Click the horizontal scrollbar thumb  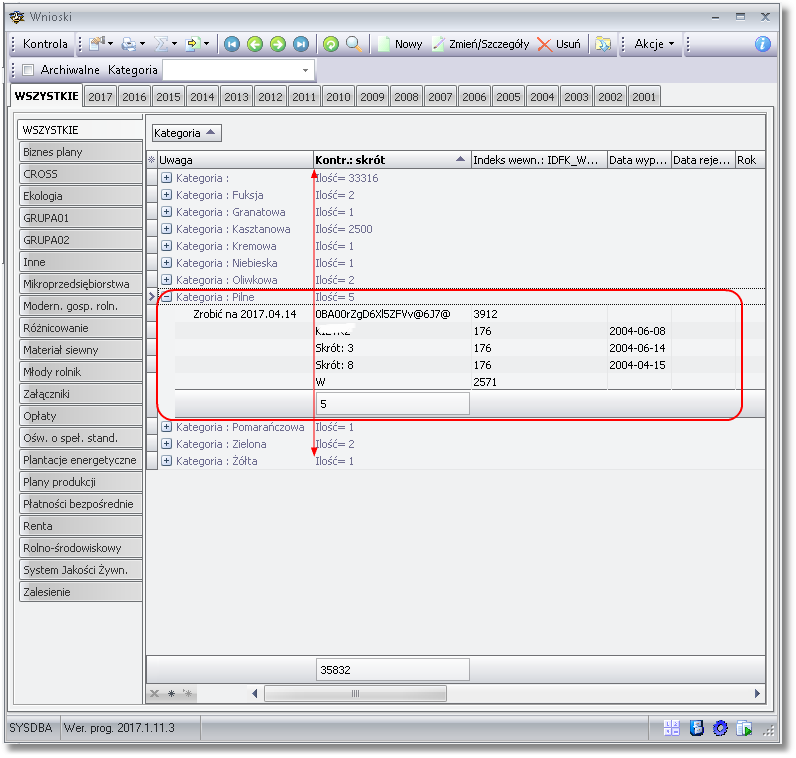pyautogui.click(x=355, y=693)
